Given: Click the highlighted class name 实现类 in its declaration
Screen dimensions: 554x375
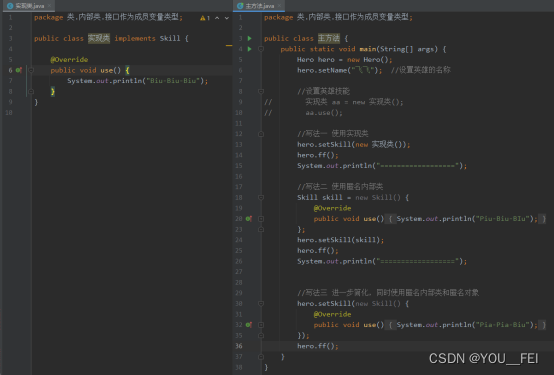Looking at the screenshot, I should (99, 38).
